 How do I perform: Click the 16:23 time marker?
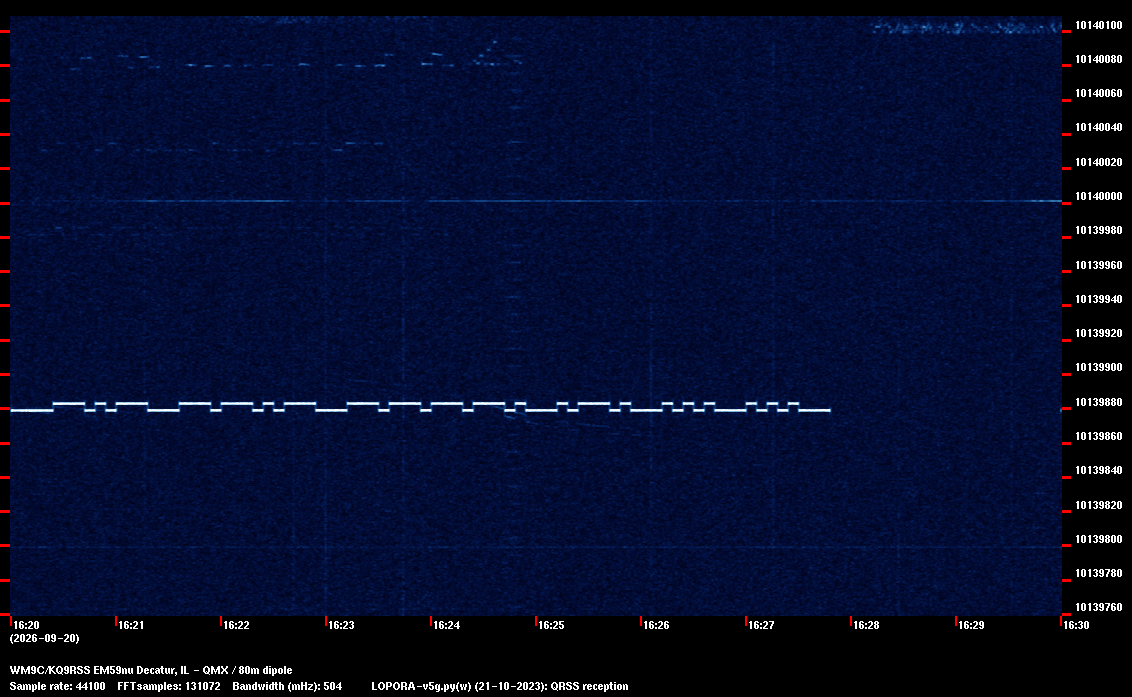click(x=341, y=625)
